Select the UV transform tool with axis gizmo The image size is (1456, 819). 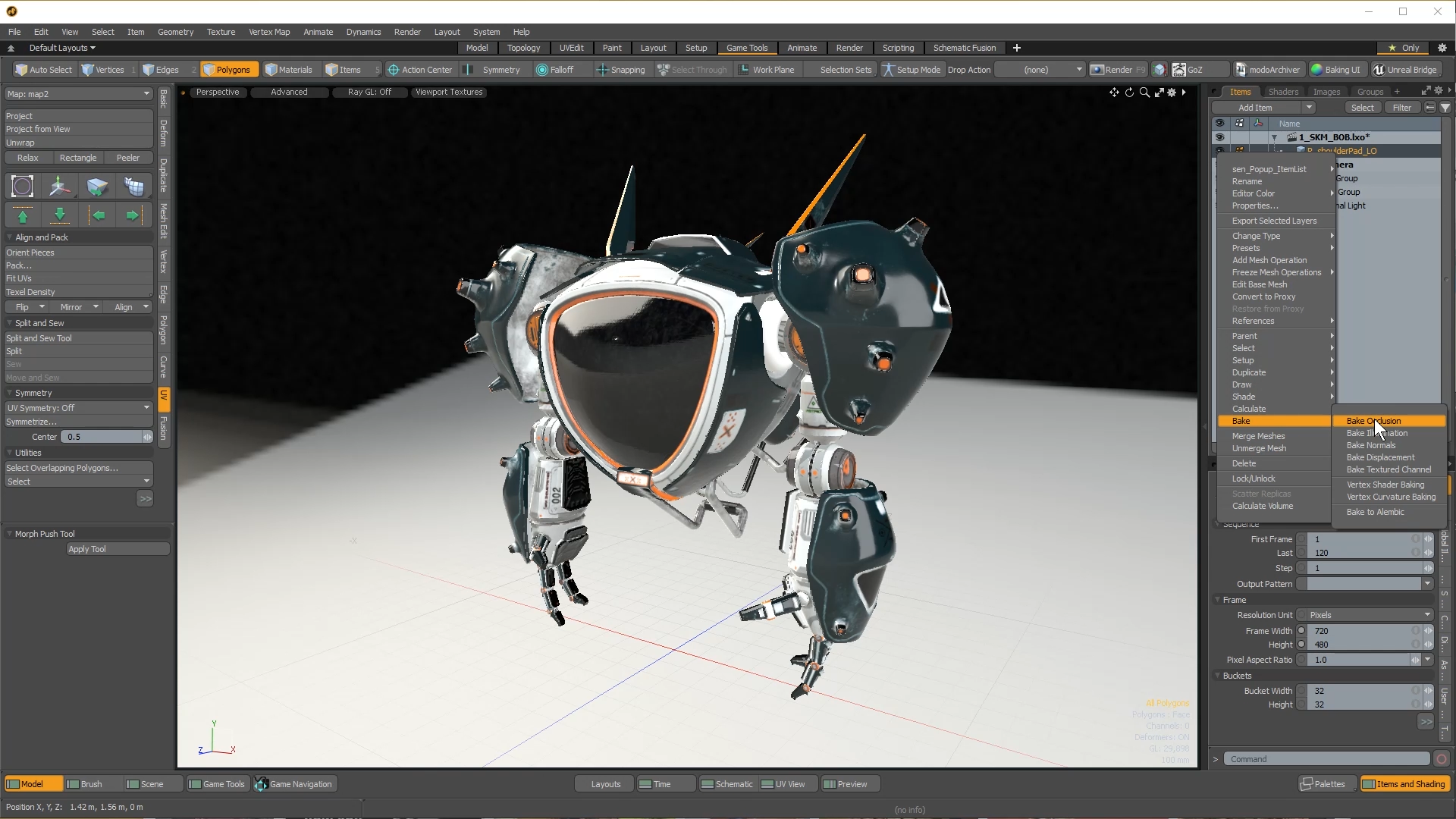point(59,186)
